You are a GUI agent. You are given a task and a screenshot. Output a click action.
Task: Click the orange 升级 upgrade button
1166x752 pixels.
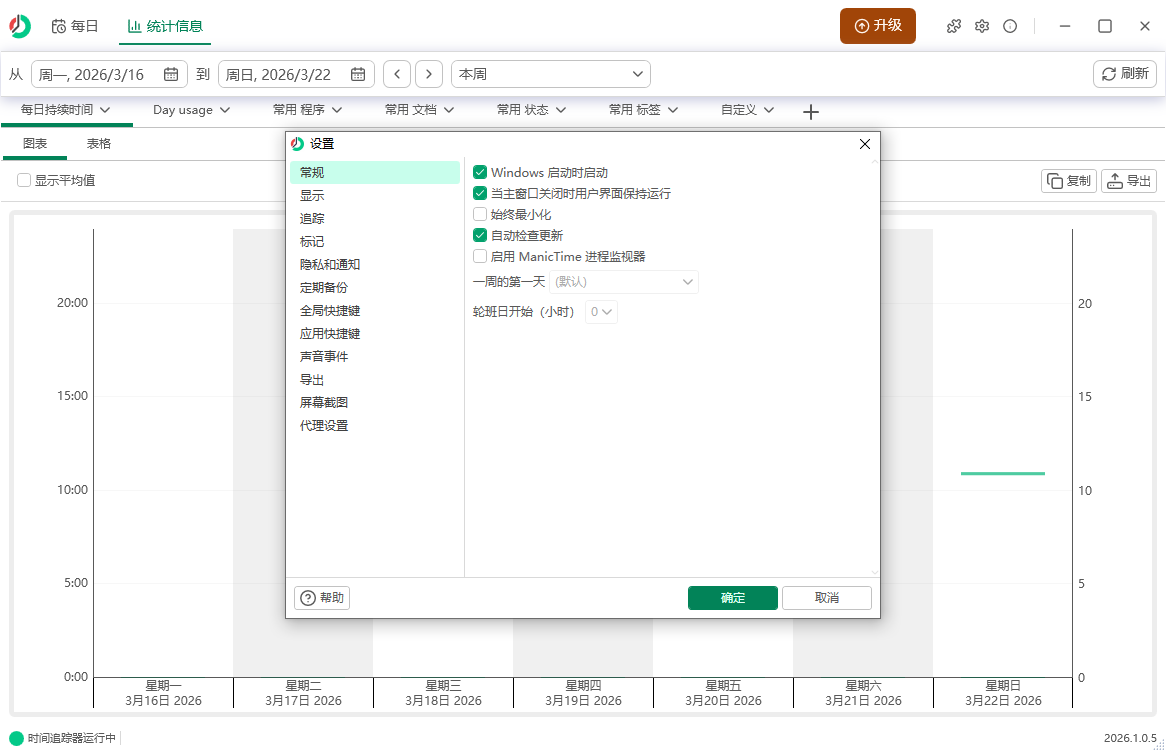(877, 27)
